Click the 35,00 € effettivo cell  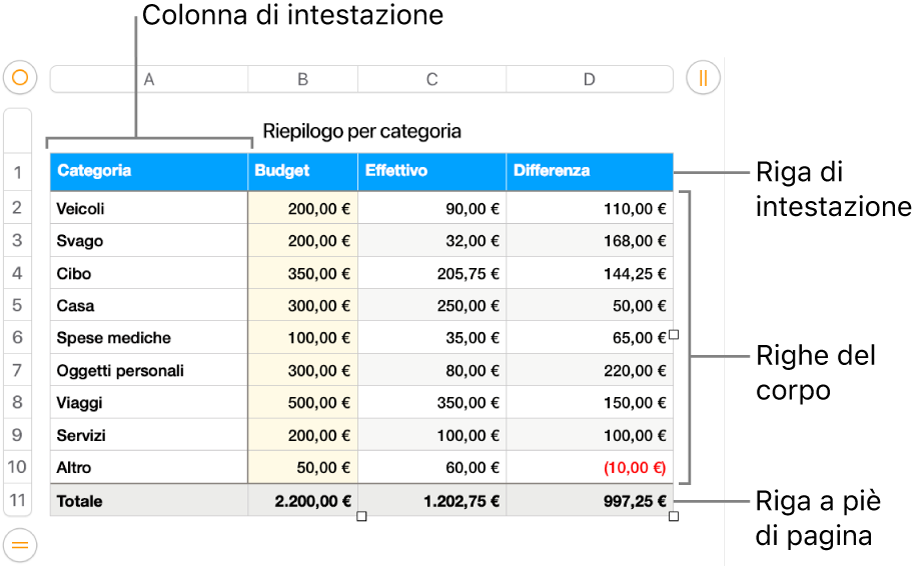tap(432, 337)
